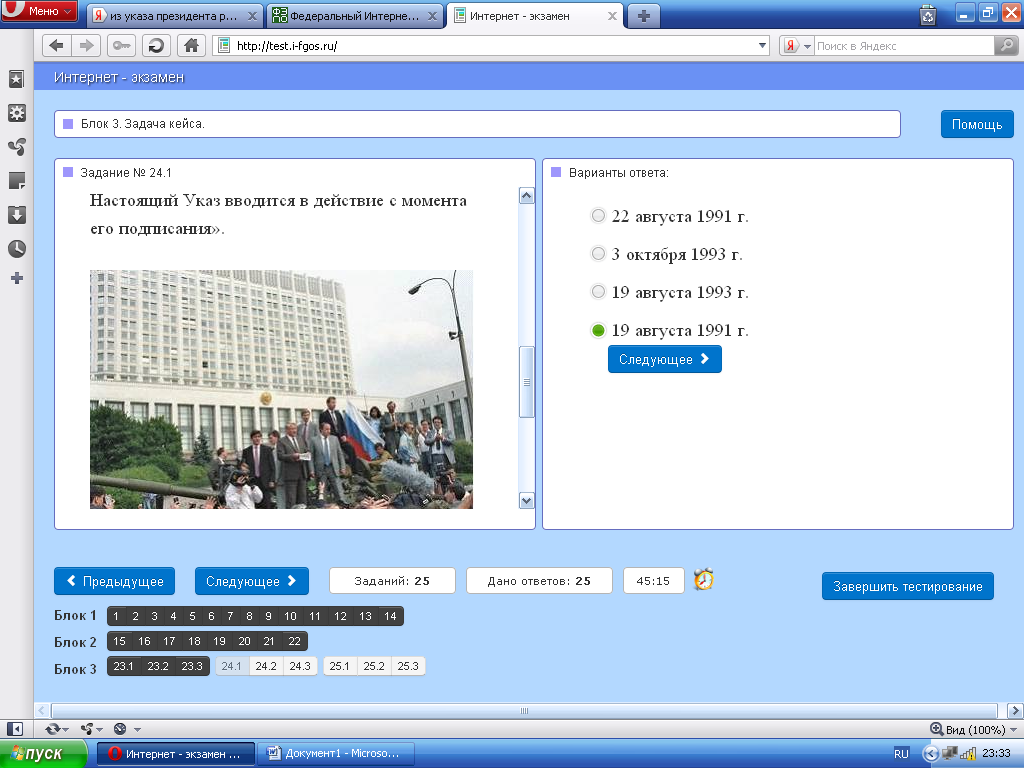Click the bottom Следующее navigation button
The width and height of the screenshot is (1024, 768).
[251, 581]
